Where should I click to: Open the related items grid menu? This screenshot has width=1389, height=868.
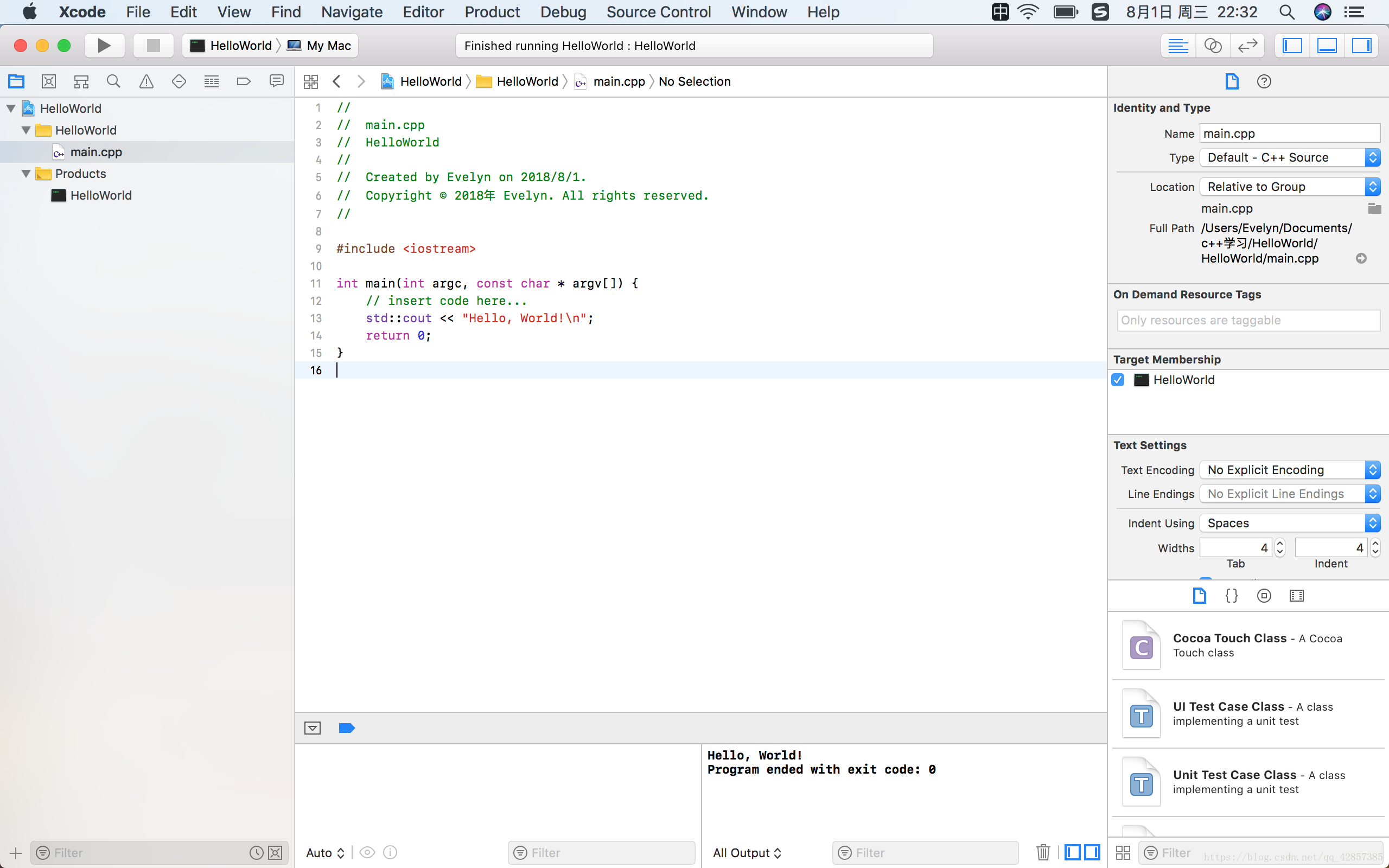pyautogui.click(x=310, y=81)
